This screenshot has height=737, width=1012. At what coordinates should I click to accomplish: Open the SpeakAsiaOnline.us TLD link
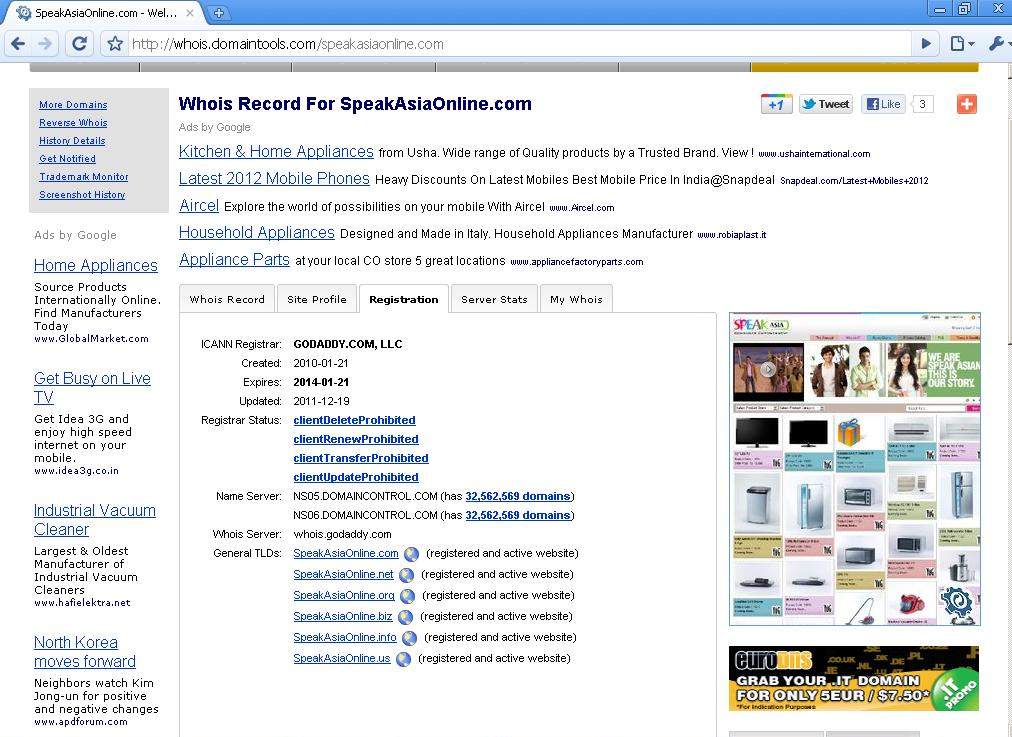click(x=341, y=658)
